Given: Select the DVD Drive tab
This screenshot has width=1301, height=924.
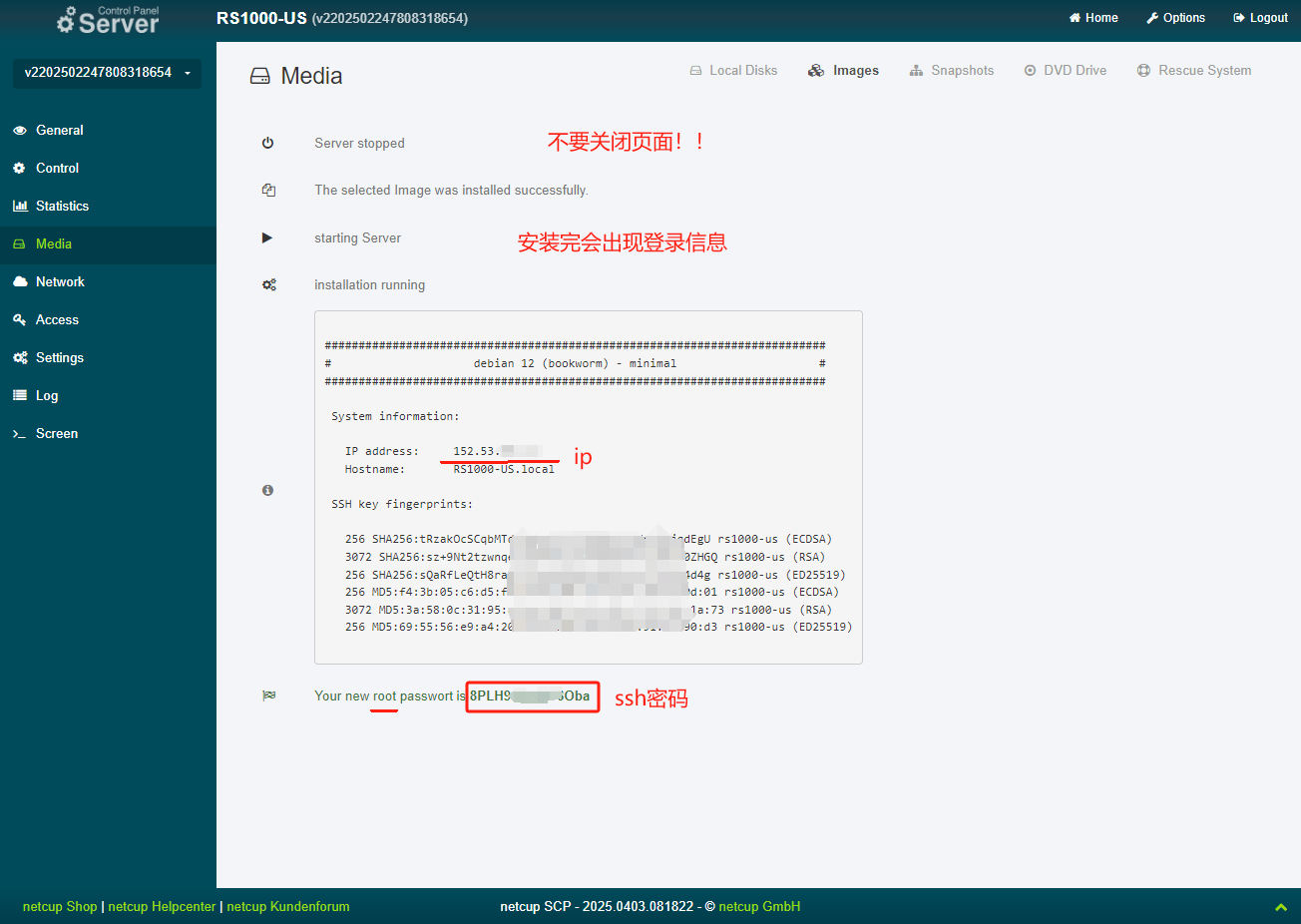Looking at the screenshot, I should pyautogui.click(x=1066, y=71).
